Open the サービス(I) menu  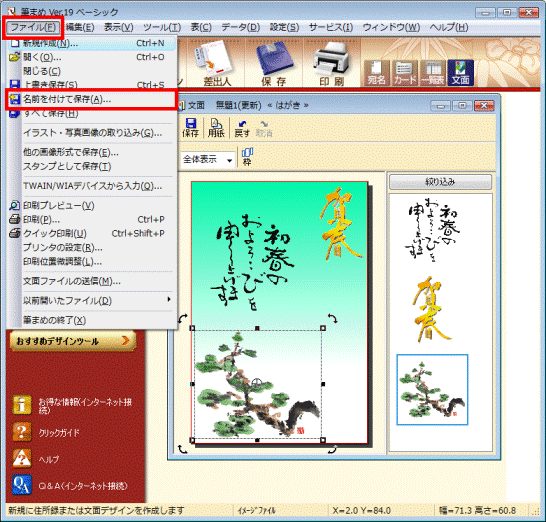[x=331, y=27]
